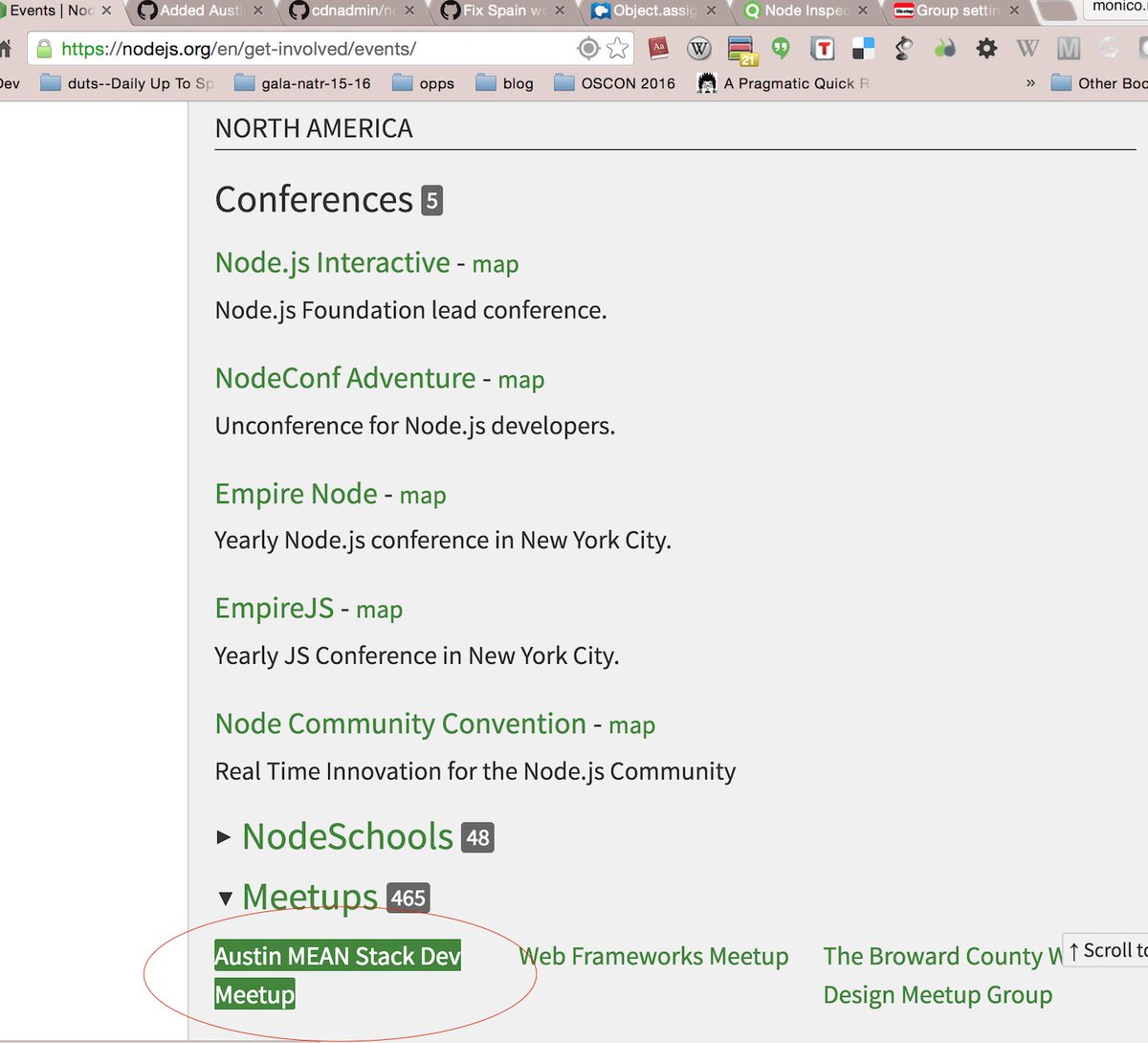Open the opps bookmark folder
1148x1043 pixels.
[x=423, y=83]
